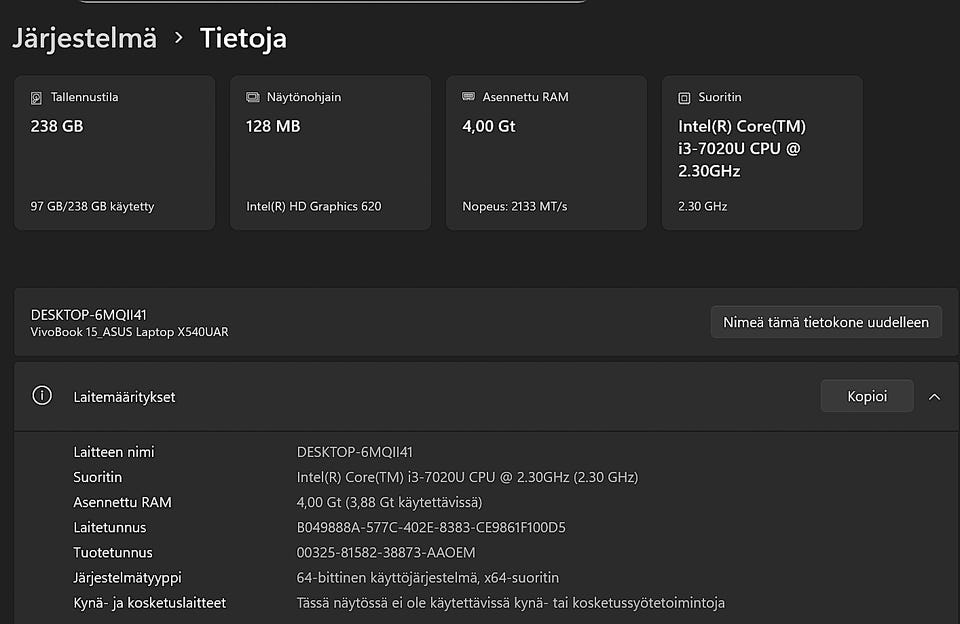The image size is (960, 624).
Task: Select the VivoBook 15_ASUS Laptop X540UAR text
Action: point(129,332)
